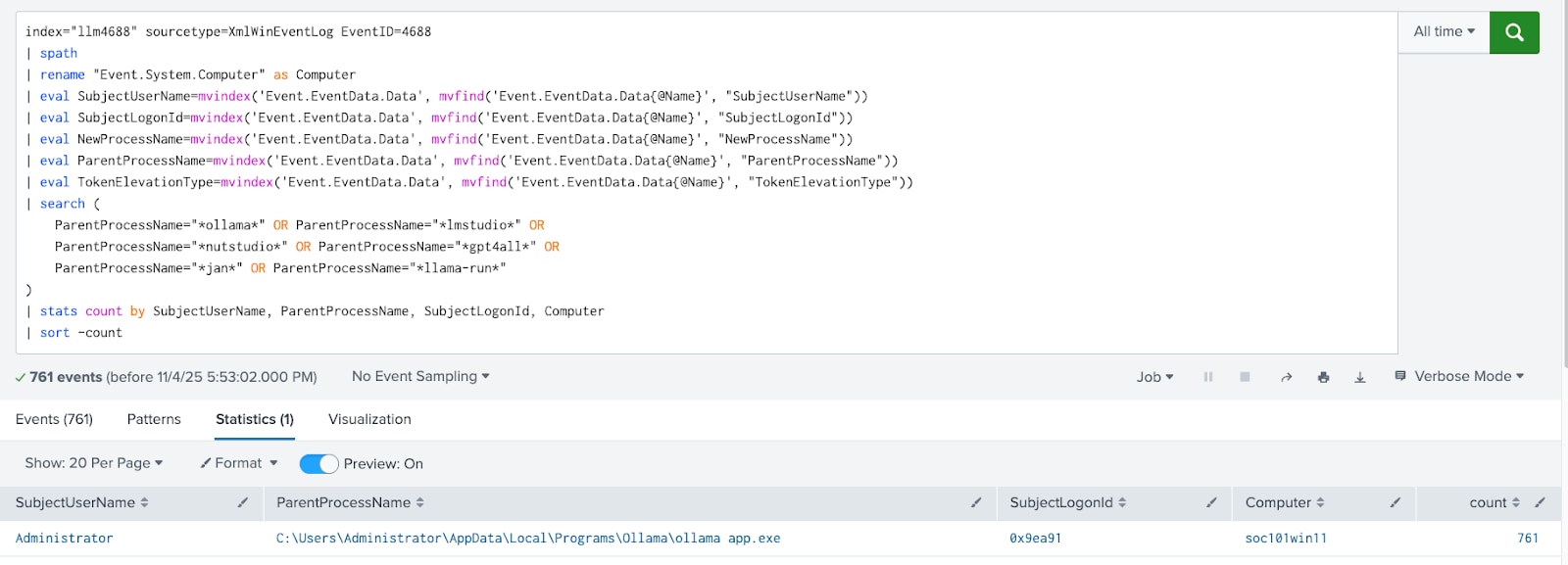
Task: Expand the No Event Sampling dropdown
Action: coord(420,377)
